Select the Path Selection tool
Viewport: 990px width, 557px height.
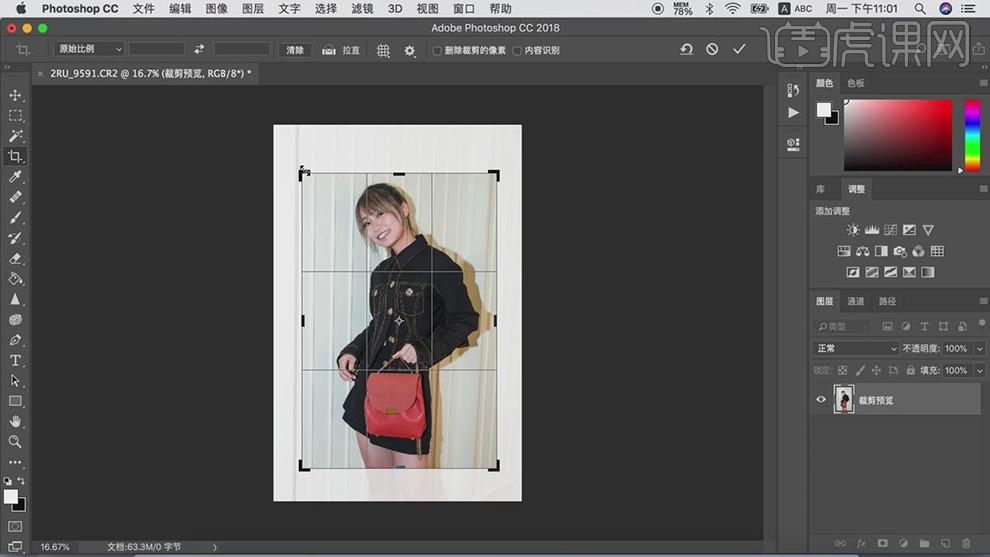(x=15, y=381)
